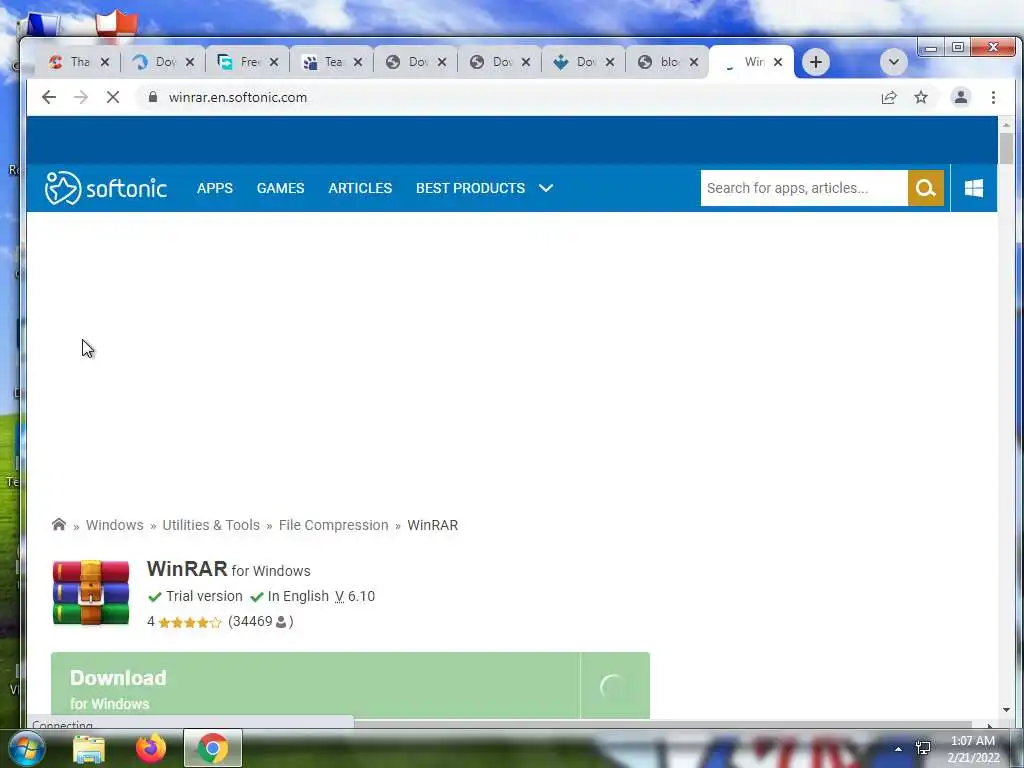Share this page via share icon

coord(889,97)
